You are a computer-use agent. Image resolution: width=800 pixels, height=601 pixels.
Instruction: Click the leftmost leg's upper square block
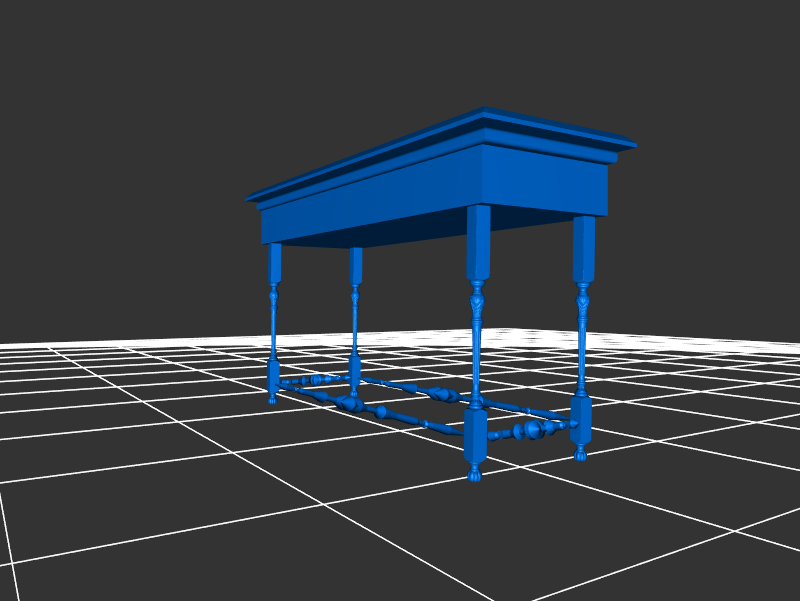[275, 262]
